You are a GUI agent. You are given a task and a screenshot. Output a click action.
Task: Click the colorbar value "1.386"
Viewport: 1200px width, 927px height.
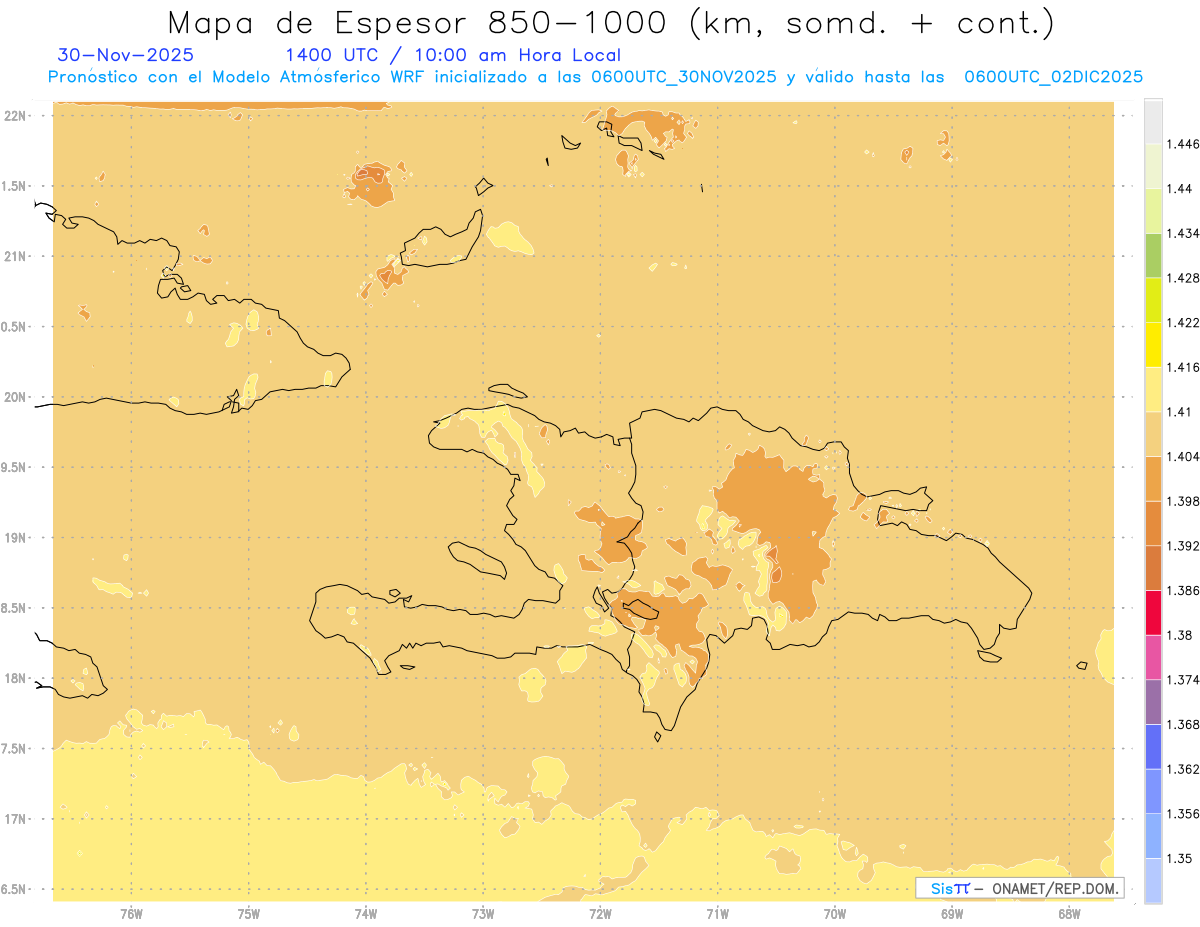[x=1183, y=591]
